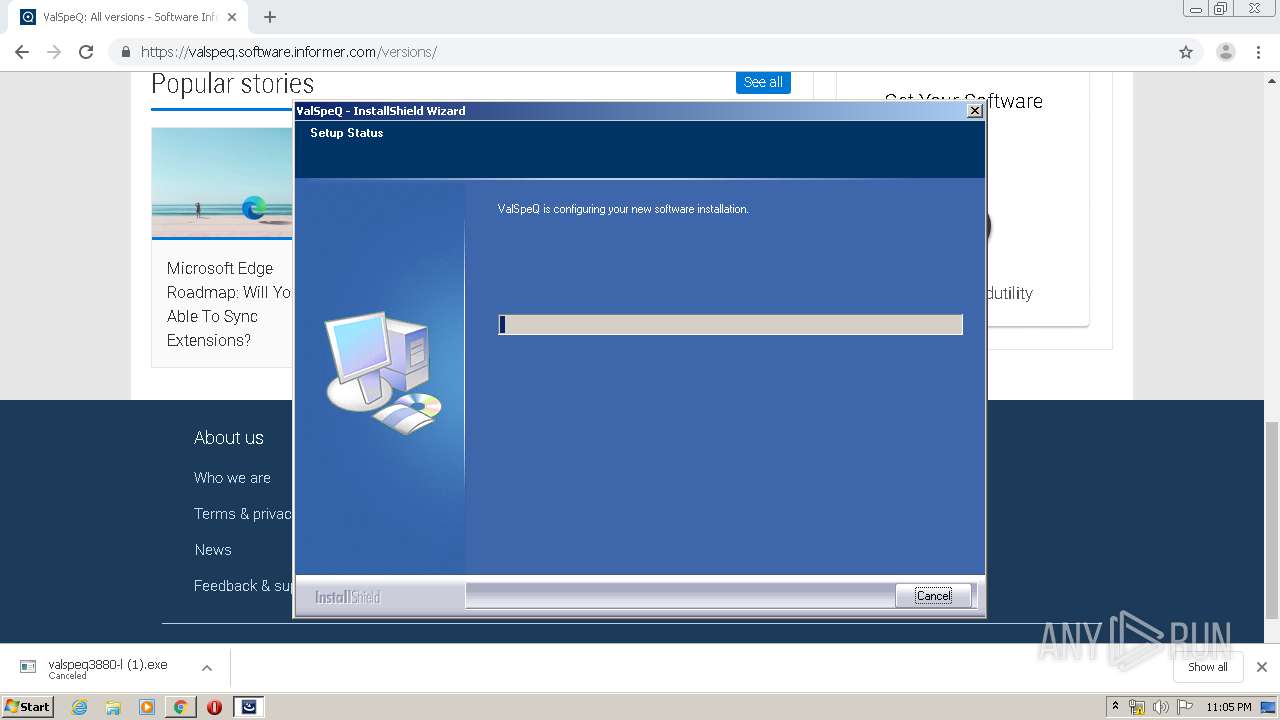
Task: Click the setup progress bar
Action: click(730, 324)
